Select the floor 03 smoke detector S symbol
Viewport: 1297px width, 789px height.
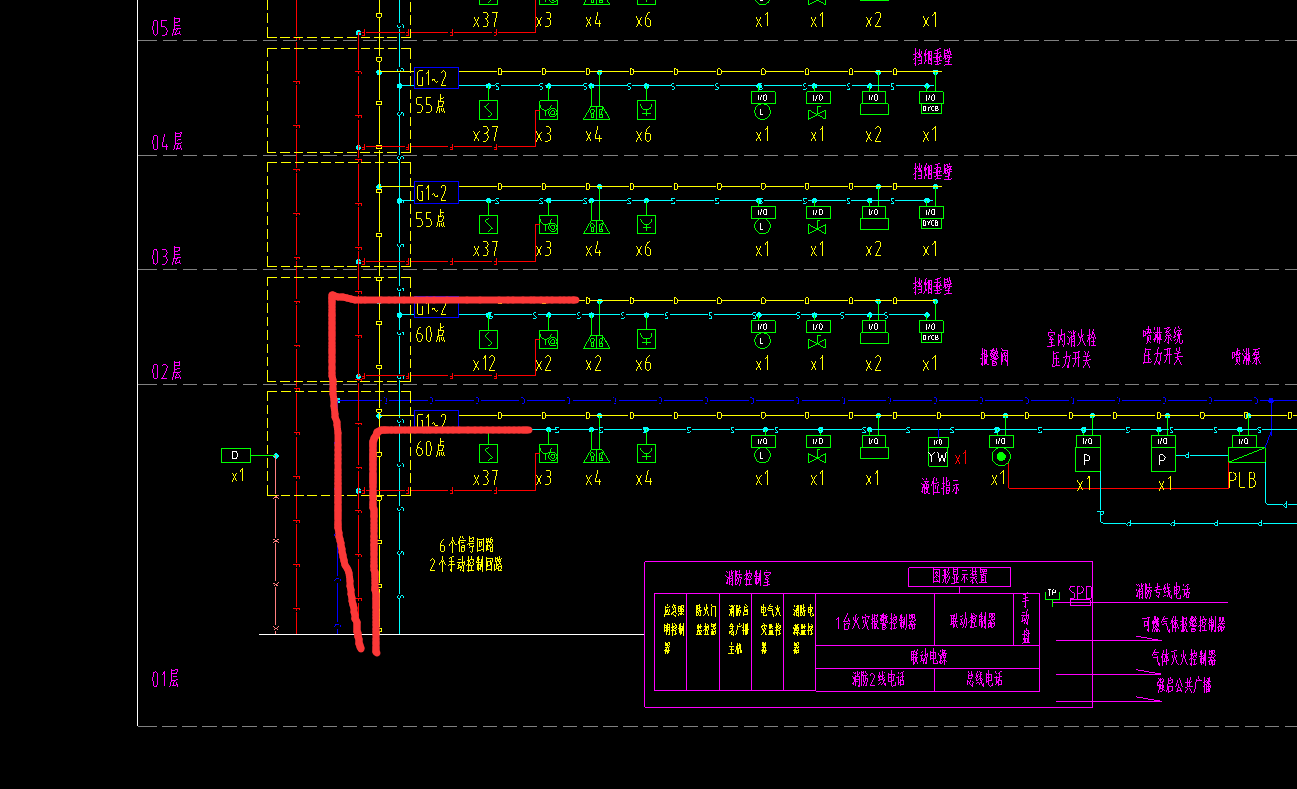click(x=488, y=224)
